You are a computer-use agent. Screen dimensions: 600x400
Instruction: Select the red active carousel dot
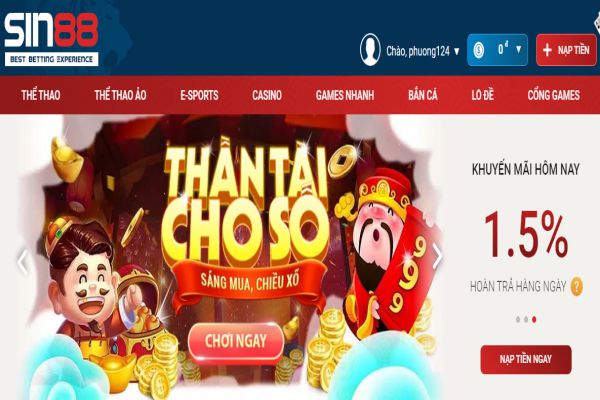534,319
